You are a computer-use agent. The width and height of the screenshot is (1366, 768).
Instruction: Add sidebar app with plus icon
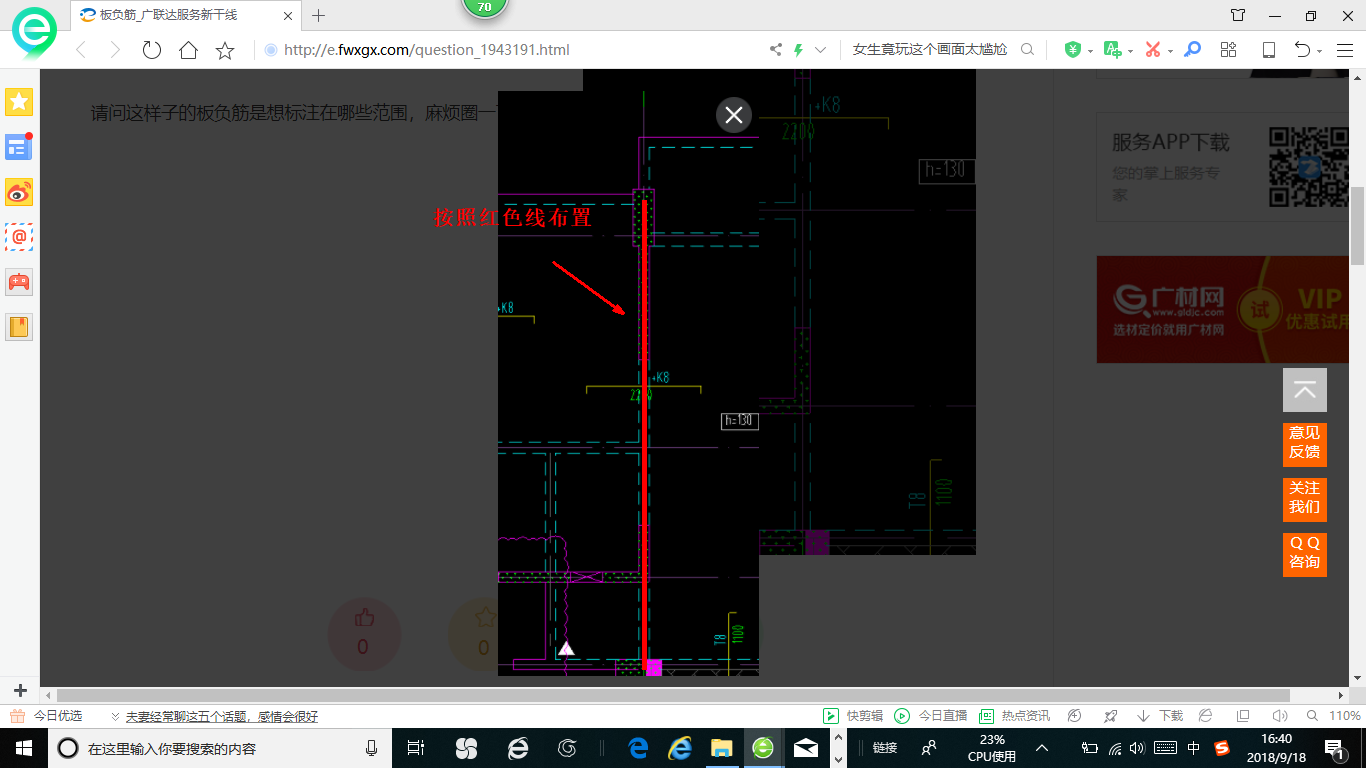19,690
